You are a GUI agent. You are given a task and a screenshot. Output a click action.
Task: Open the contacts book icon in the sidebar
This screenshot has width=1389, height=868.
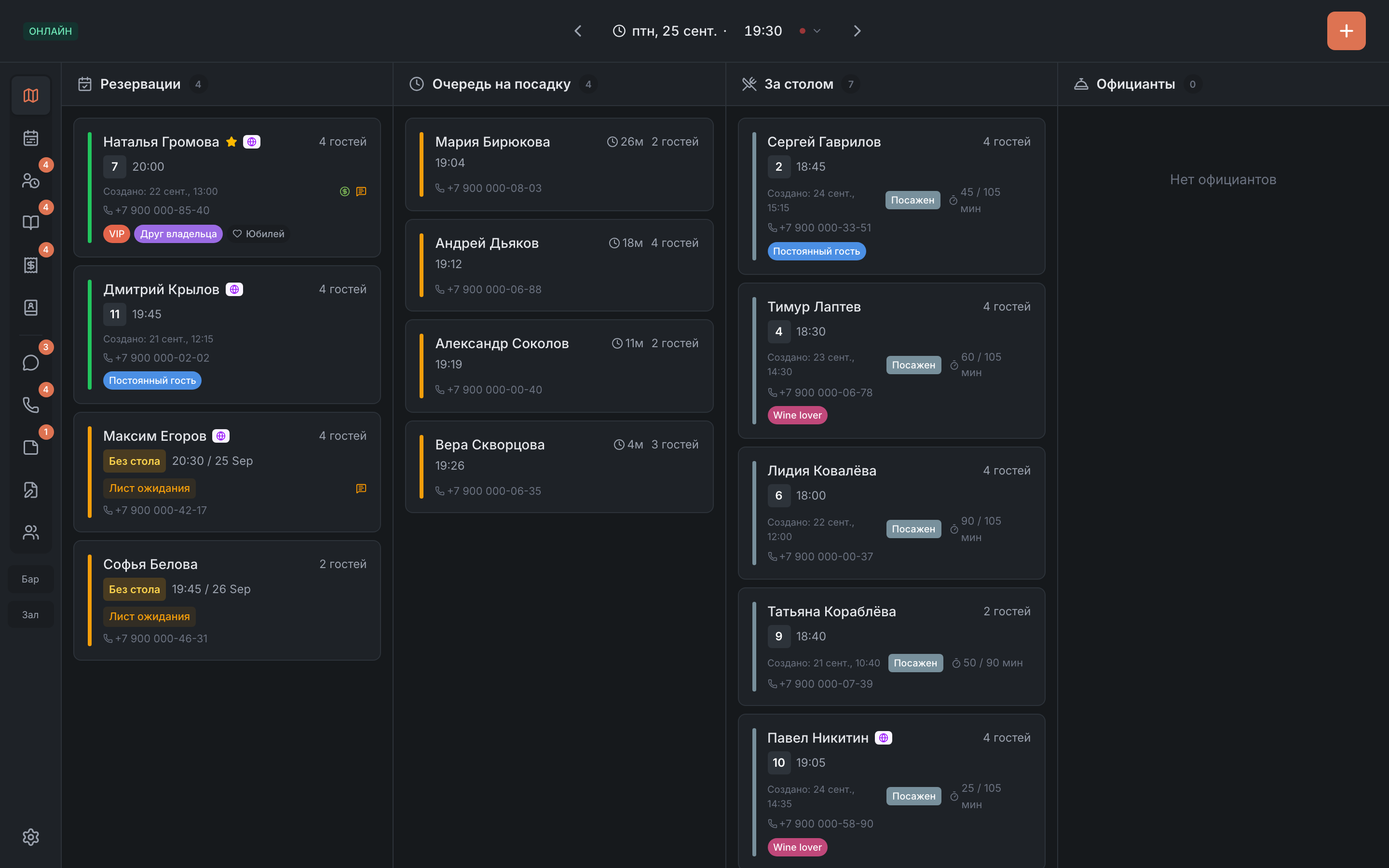point(30,308)
